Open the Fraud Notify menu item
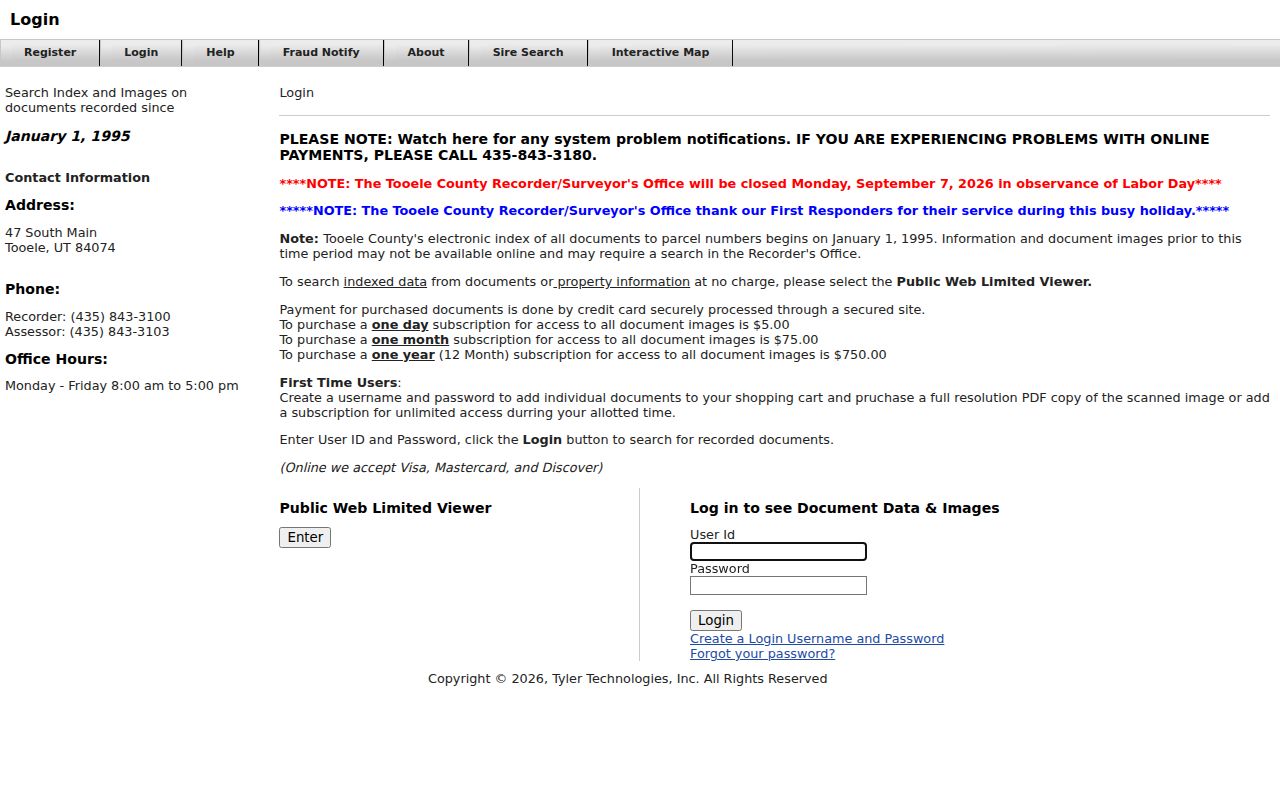The width and height of the screenshot is (1280, 800). click(x=320, y=53)
